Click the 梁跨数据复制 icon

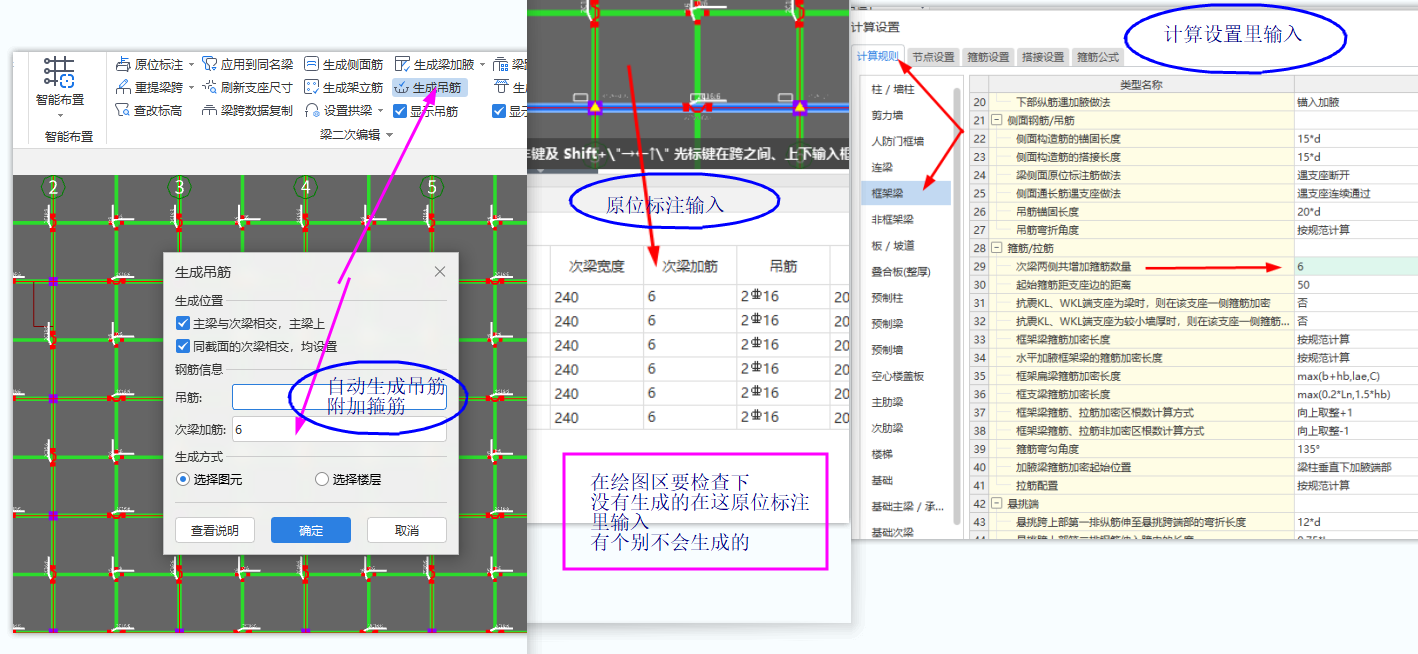pos(210,110)
